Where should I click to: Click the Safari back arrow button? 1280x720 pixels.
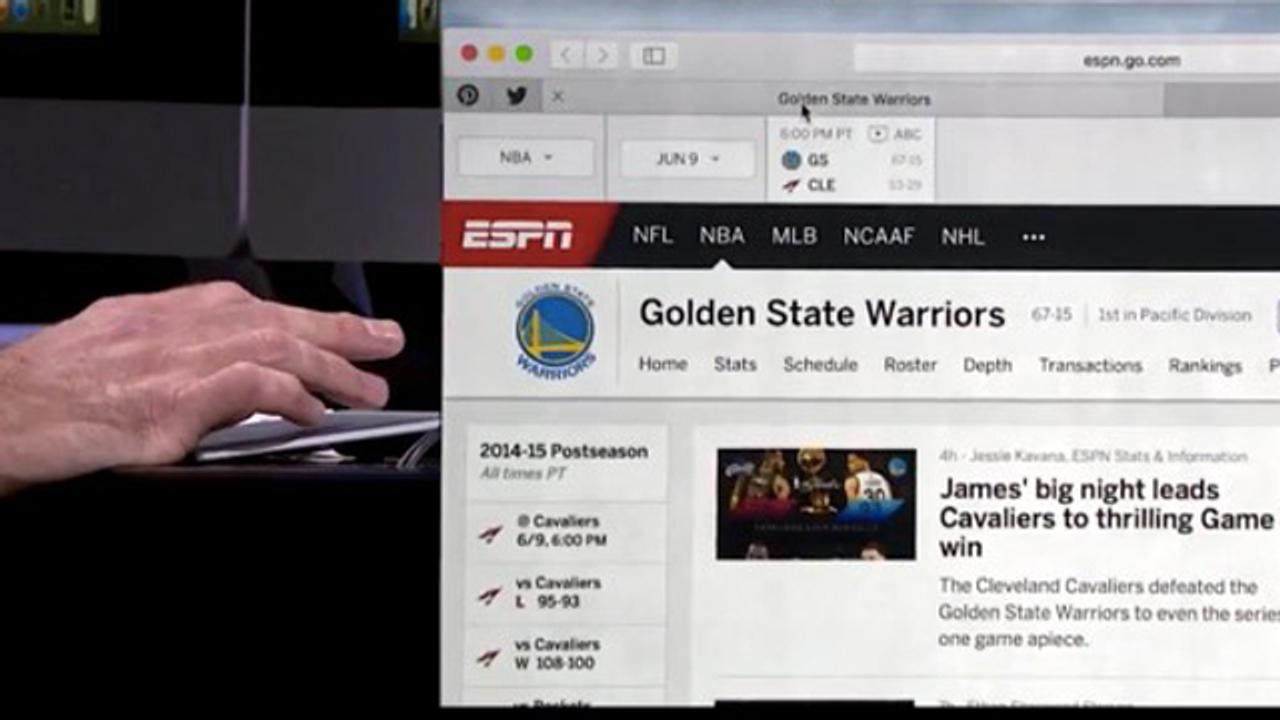pos(566,55)
